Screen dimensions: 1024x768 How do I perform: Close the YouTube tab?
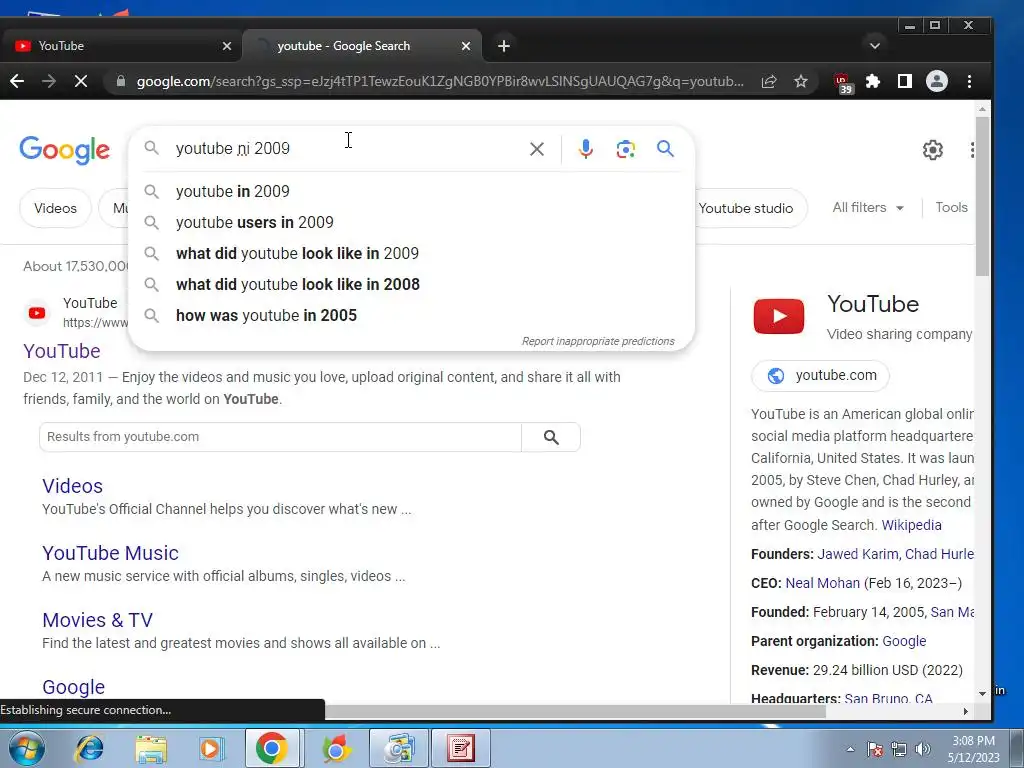(x=227, y=46)
